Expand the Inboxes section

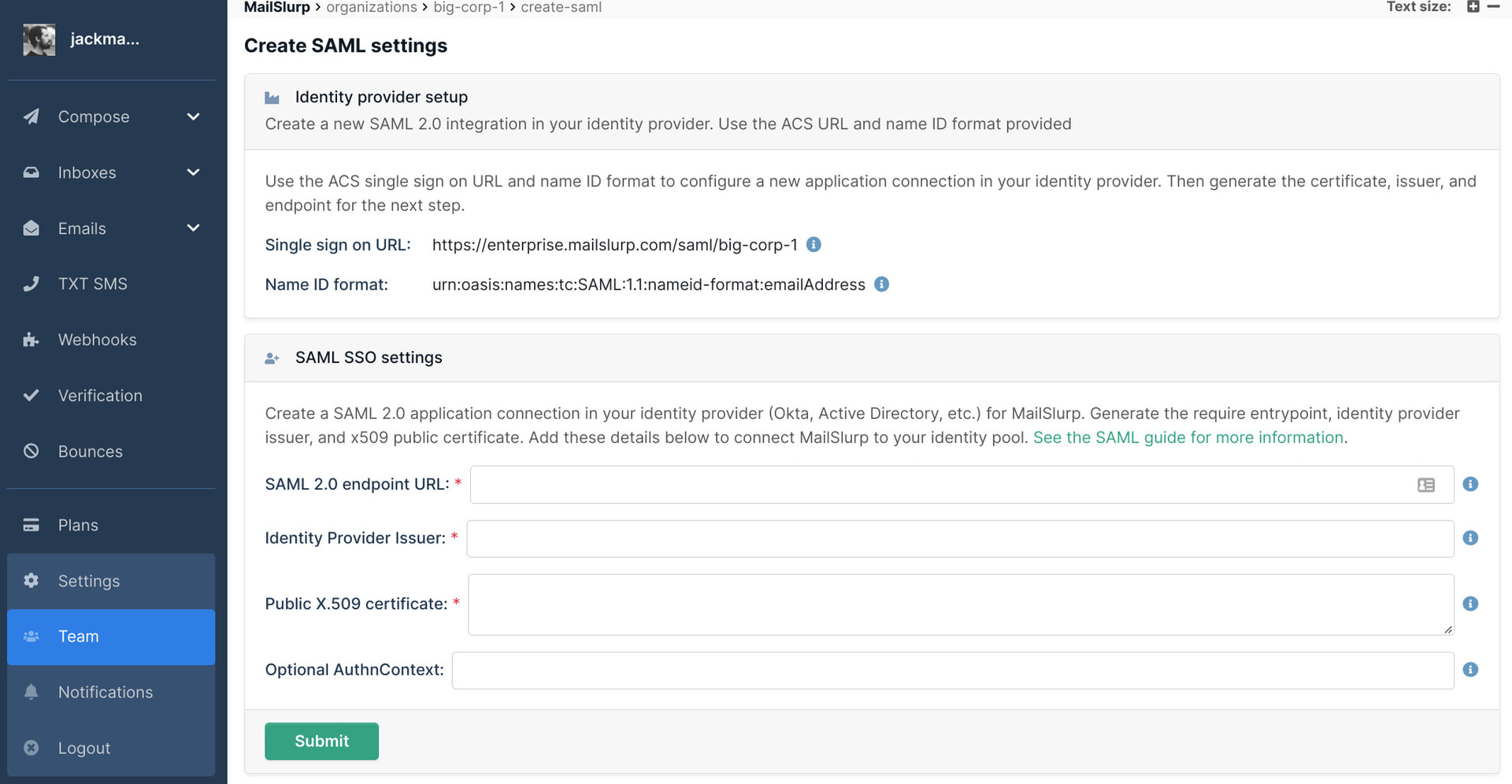coord(194,172)
